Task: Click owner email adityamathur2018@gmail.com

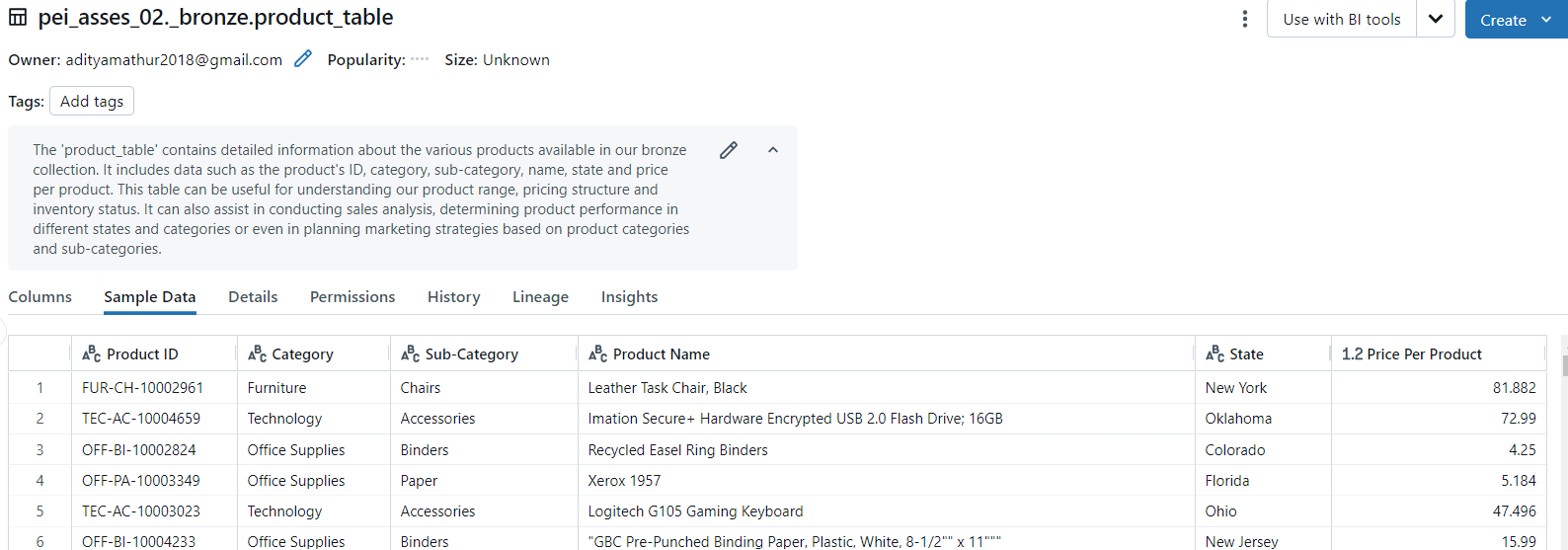Action: point(174,60)
